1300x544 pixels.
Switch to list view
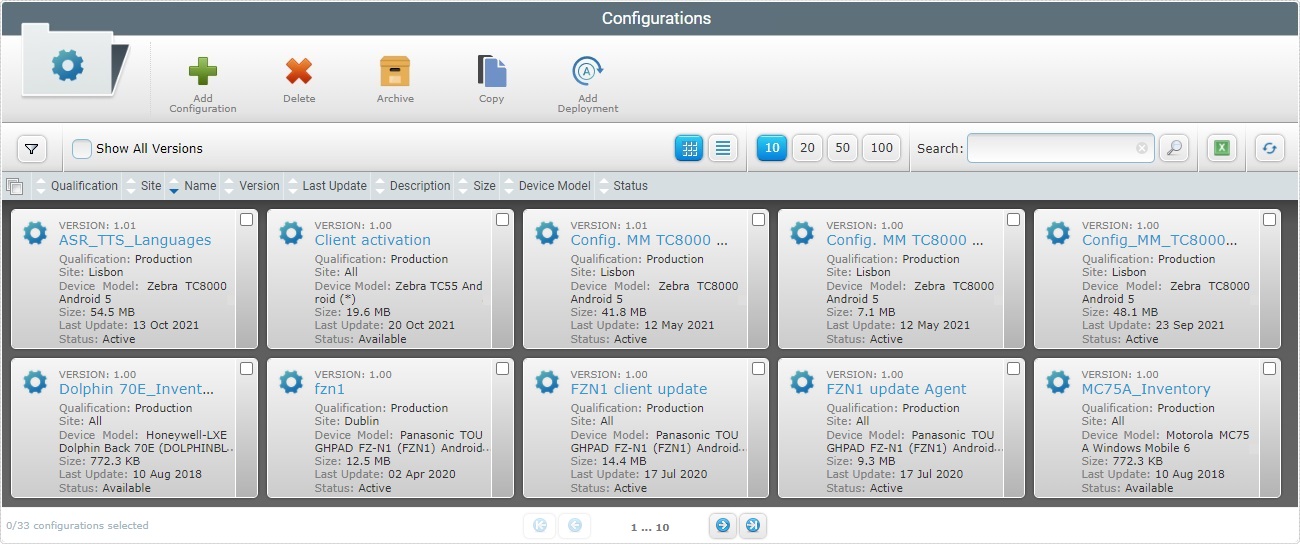[x=723, y=148]
